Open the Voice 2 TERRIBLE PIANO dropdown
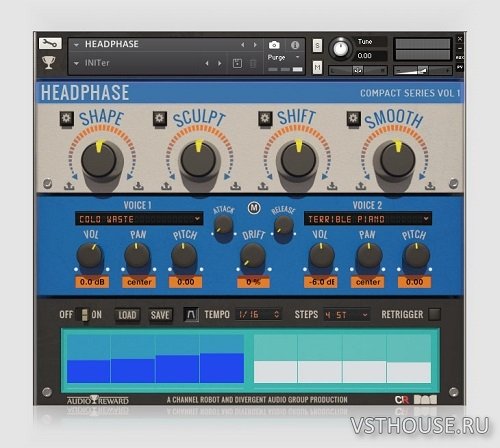 (368, 219)
